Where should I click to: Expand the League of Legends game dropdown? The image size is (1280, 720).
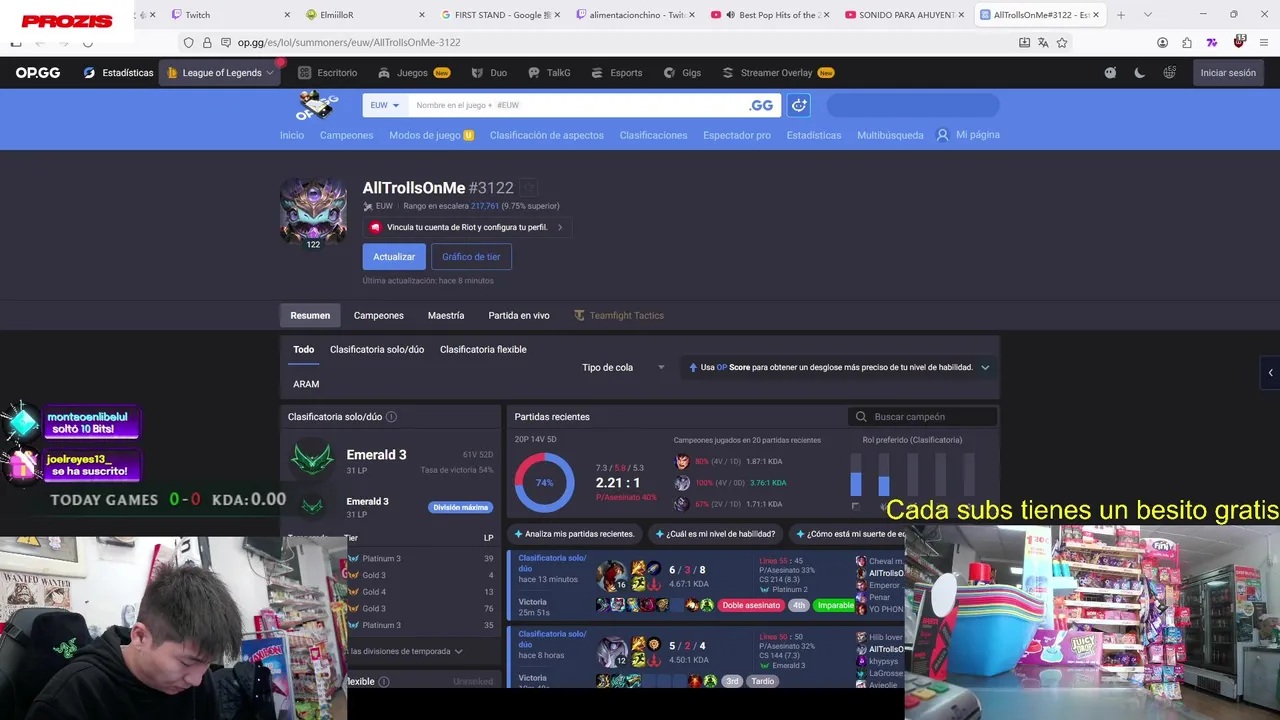(x=220, y=73)
